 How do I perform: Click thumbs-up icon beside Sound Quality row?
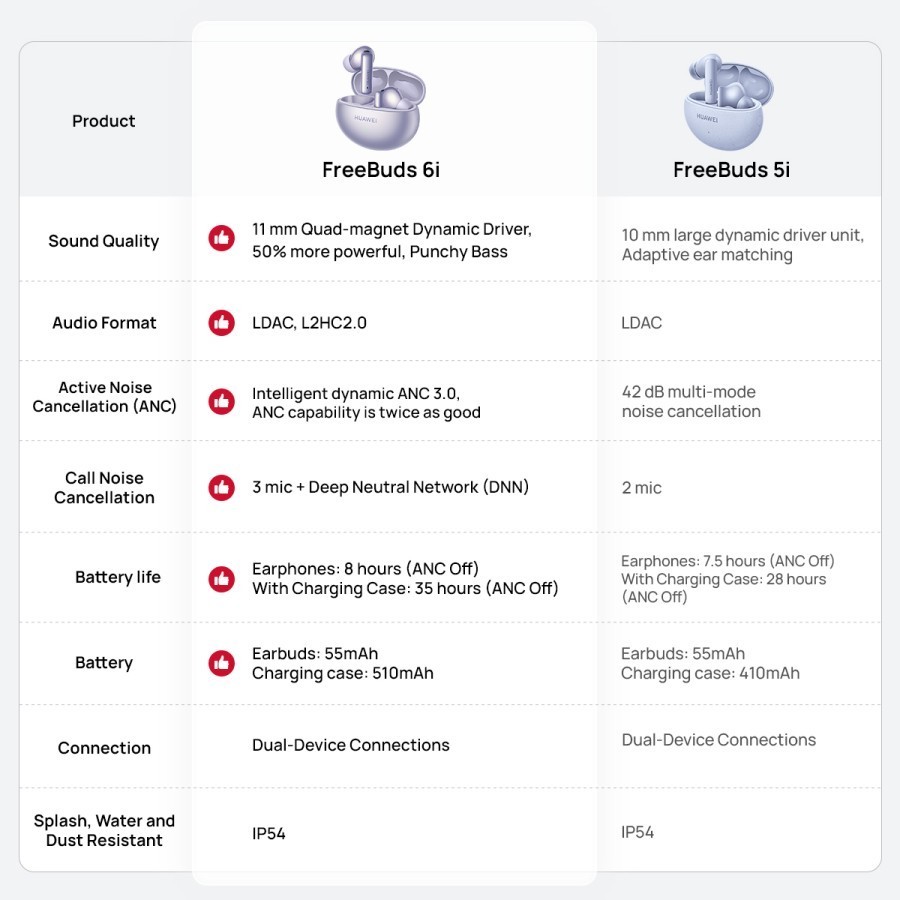(x=221, y=238)
